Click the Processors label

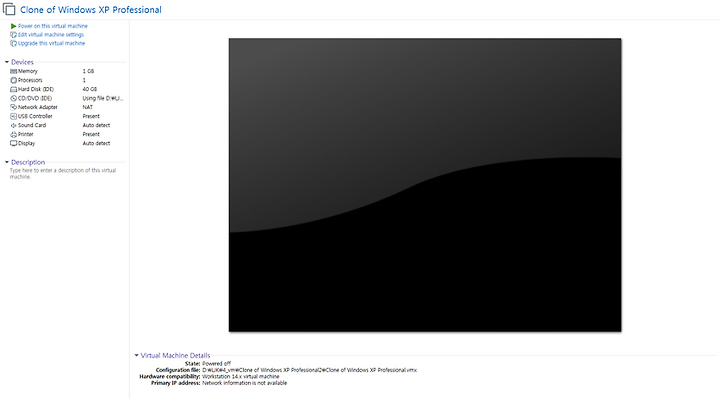(x=30, y=80)
